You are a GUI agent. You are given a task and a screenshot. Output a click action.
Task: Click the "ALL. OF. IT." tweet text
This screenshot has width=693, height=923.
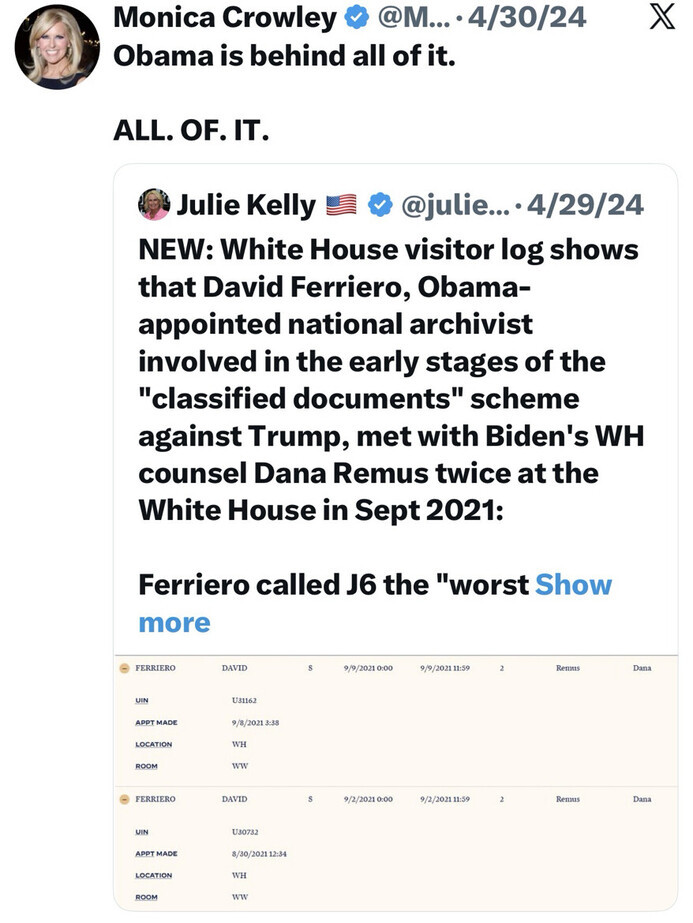pos(191,129)
